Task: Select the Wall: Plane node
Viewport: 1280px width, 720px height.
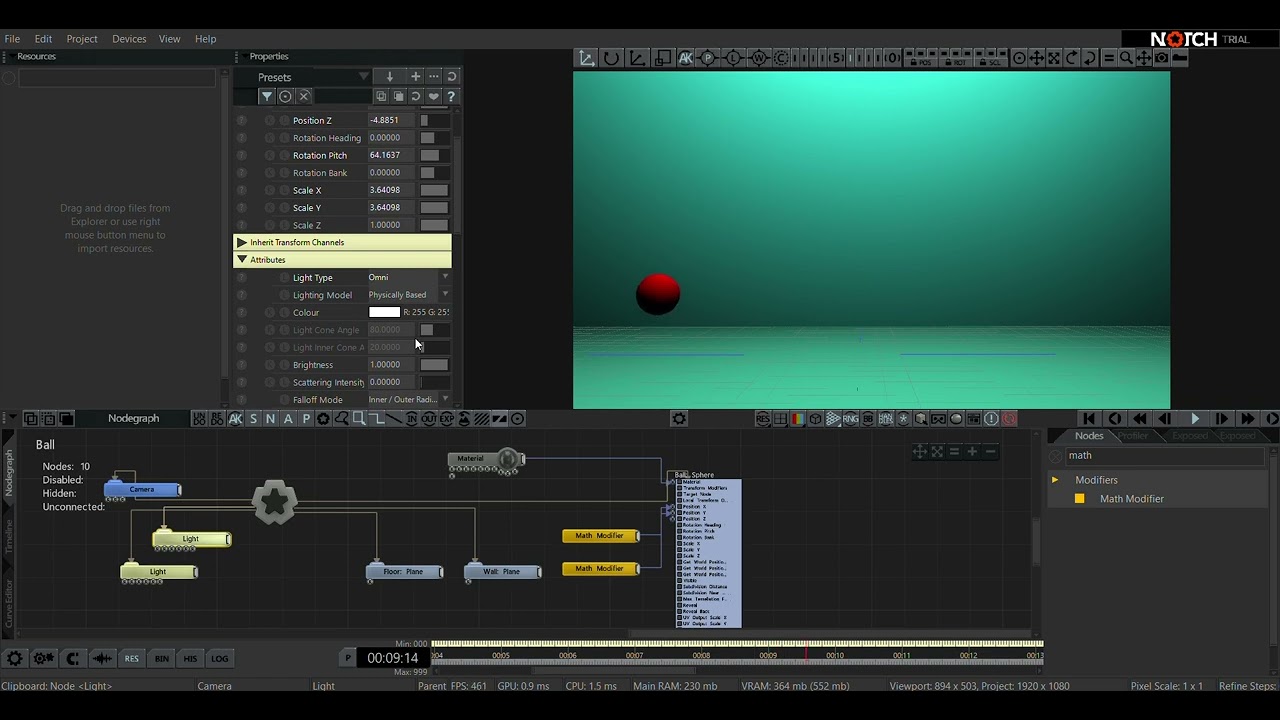Action: [502, 572]
